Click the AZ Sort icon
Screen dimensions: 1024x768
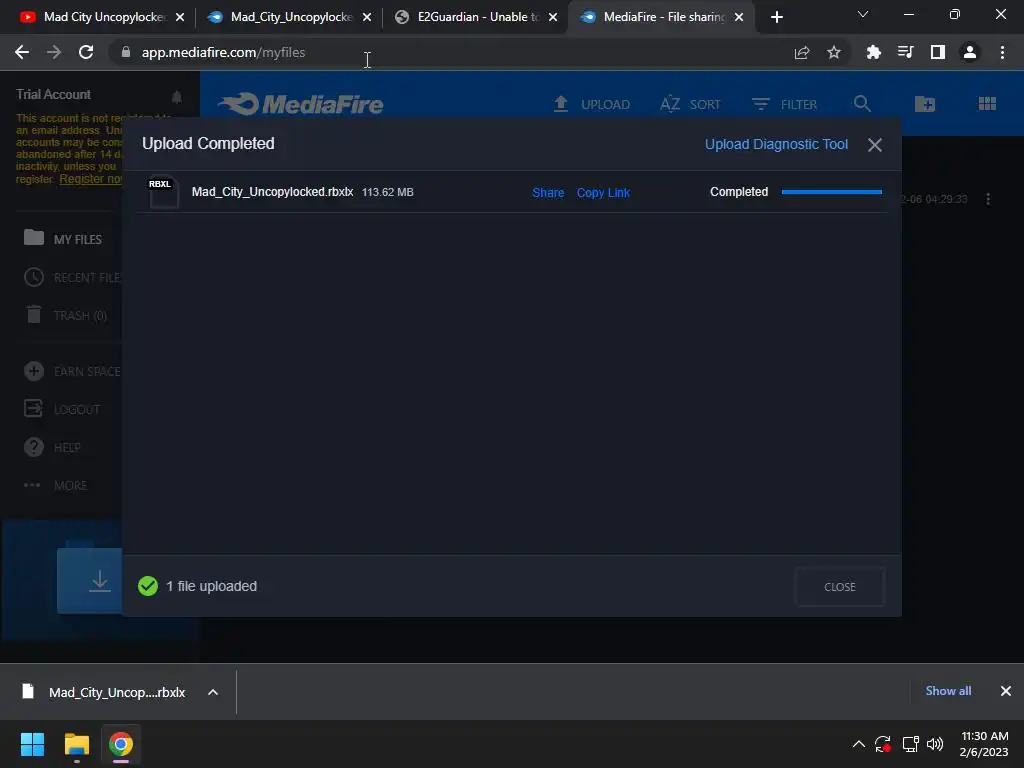pos(670,104)
